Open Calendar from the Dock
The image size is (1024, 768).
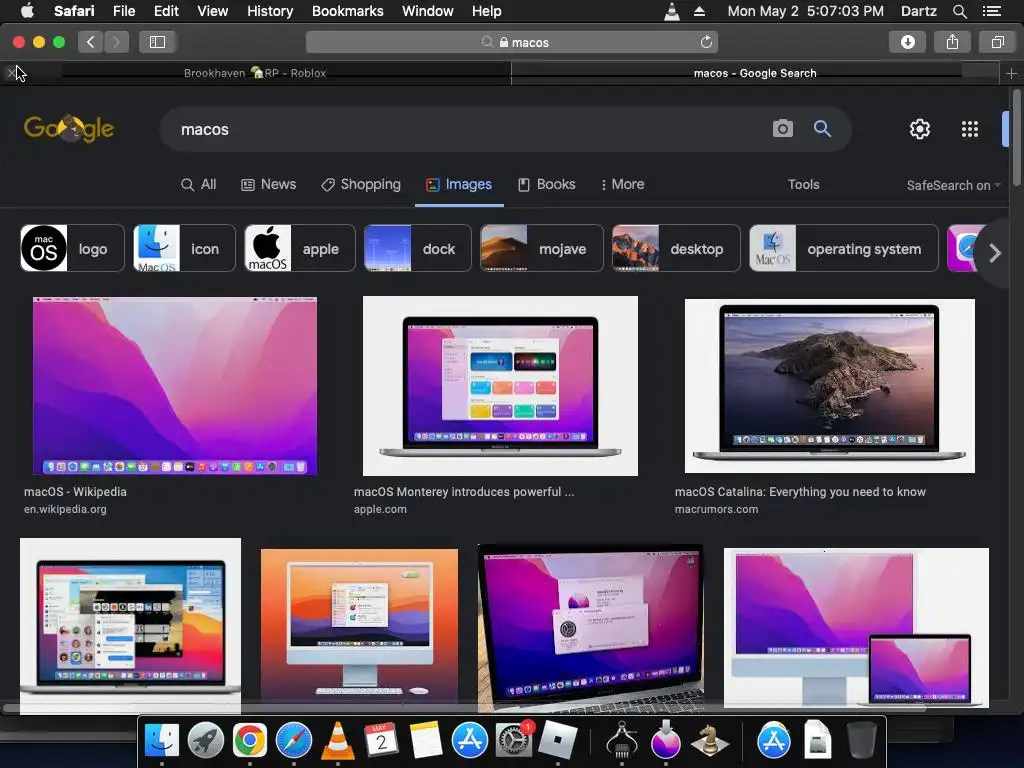[381, 741]
